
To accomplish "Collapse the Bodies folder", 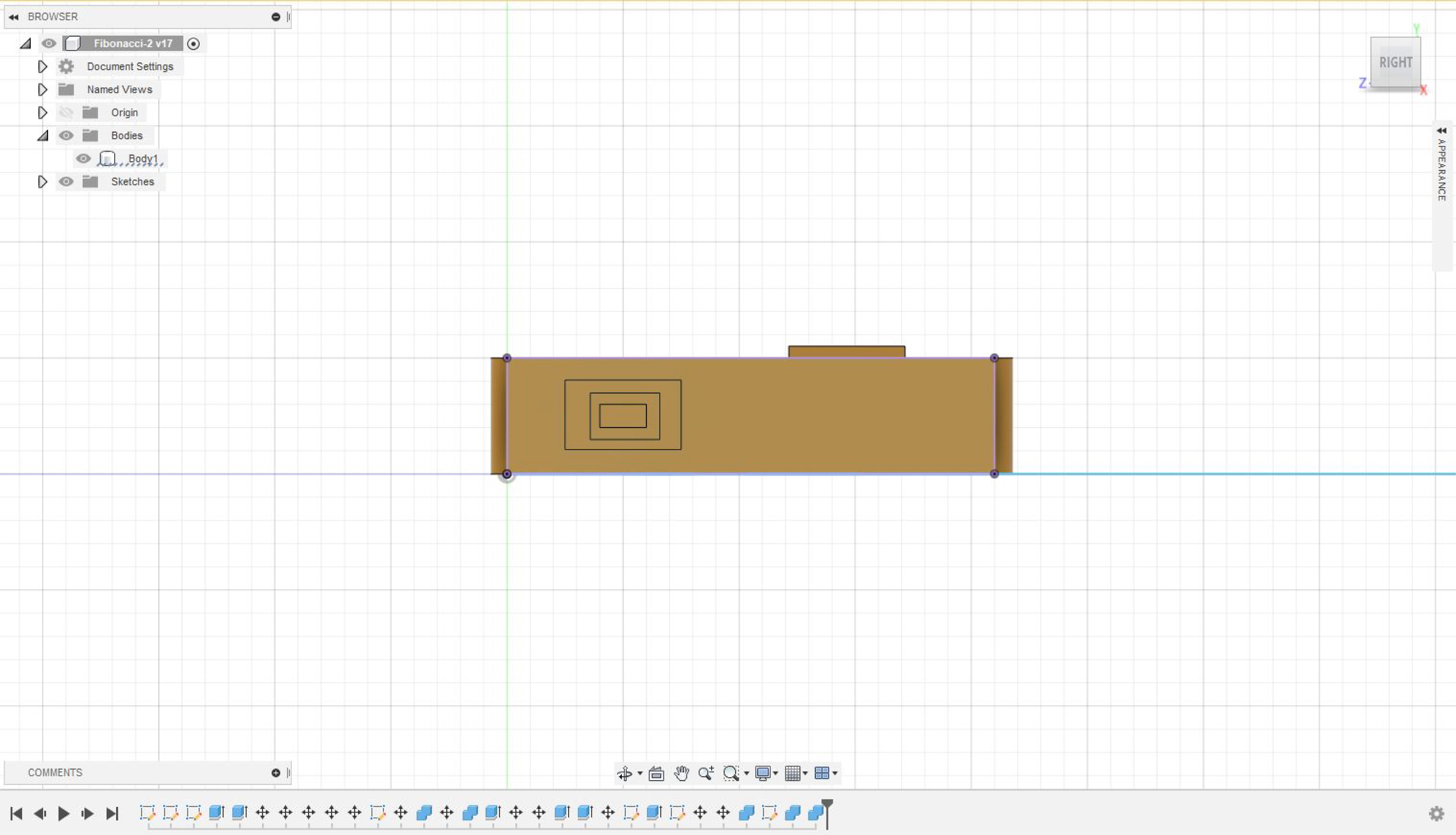I will (x=42, y=136).
